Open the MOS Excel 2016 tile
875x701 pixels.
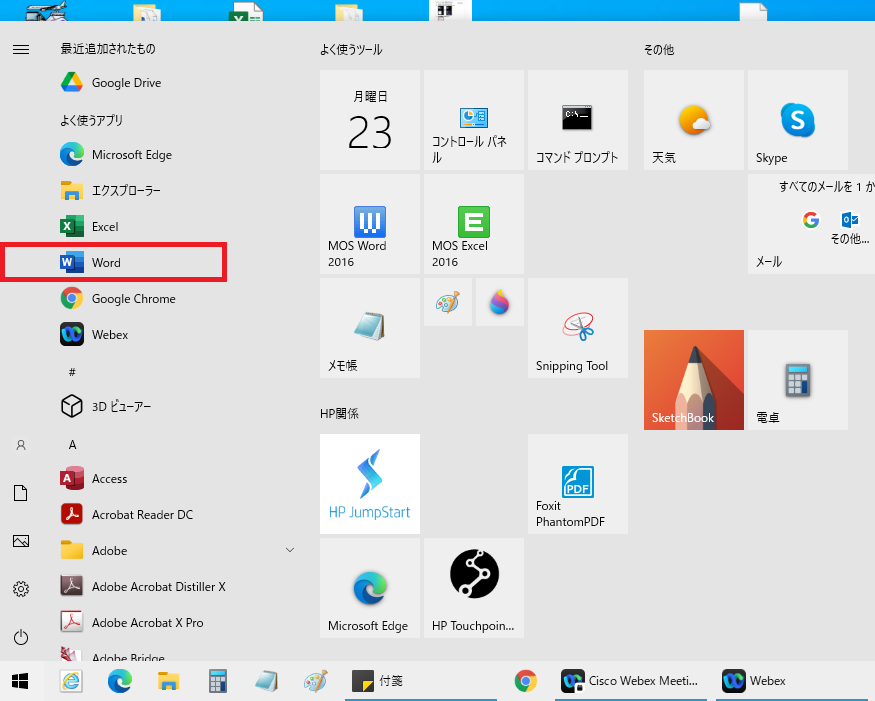coord(474,224)
